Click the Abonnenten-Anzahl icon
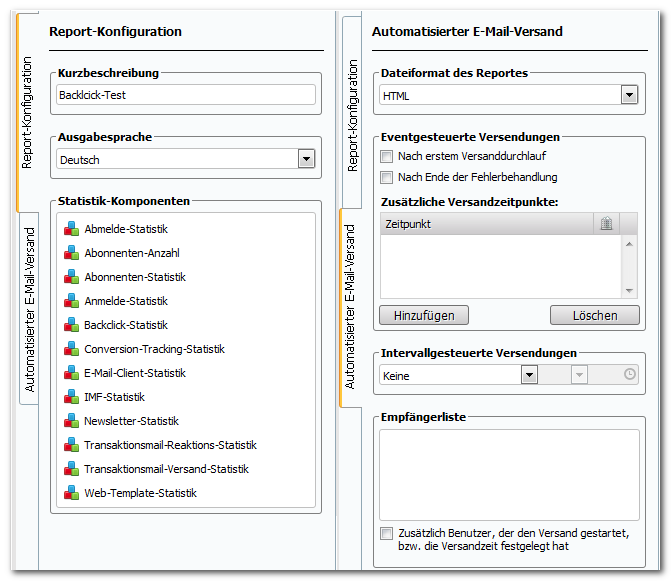The height and width of the screenshot is (581, 671). [x=71, y=253]
